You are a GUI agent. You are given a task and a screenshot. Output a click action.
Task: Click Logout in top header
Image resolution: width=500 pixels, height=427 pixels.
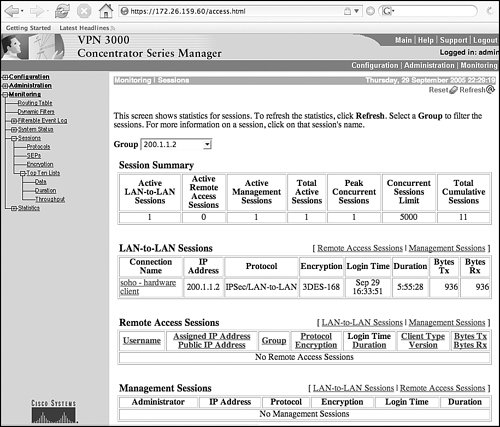click(x=485, y=40)
